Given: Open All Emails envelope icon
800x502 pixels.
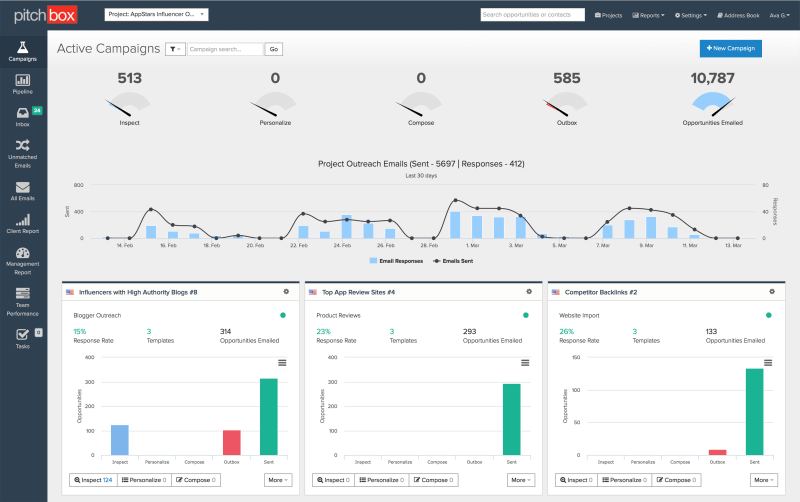Looking at the screenshot, I should tap(23, 187).
